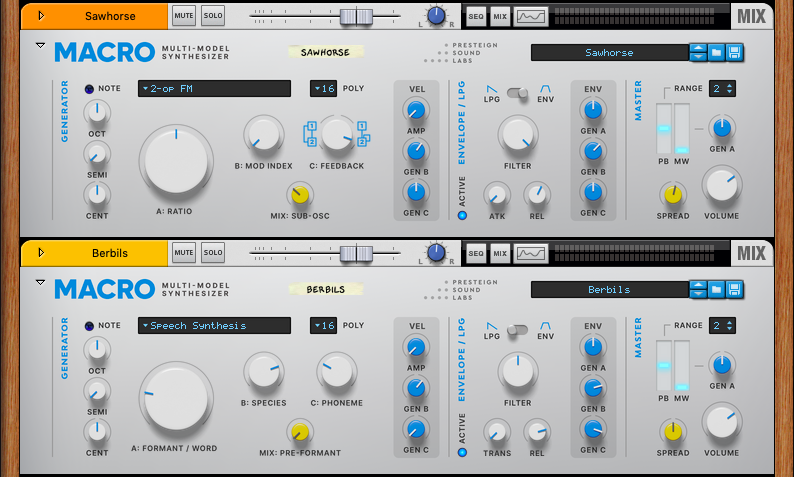Viewport: 794px width, 477px height.
Task: Click the yellow MIX: SUB-OSC knob
Action: point(300,195)
